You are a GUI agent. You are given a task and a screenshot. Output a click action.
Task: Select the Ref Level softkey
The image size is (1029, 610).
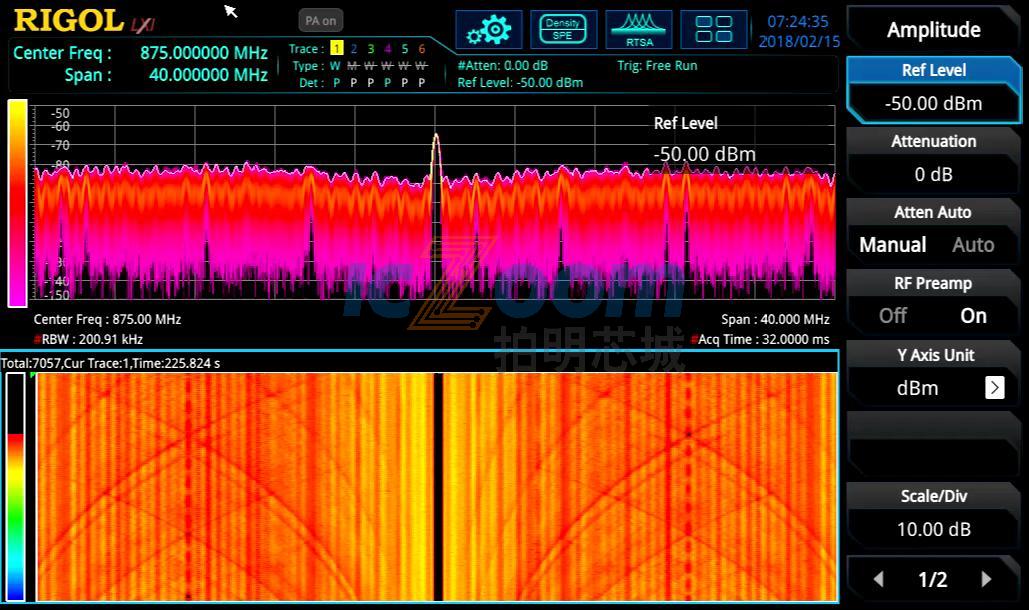pyautogui.click(x=933, y=90)
